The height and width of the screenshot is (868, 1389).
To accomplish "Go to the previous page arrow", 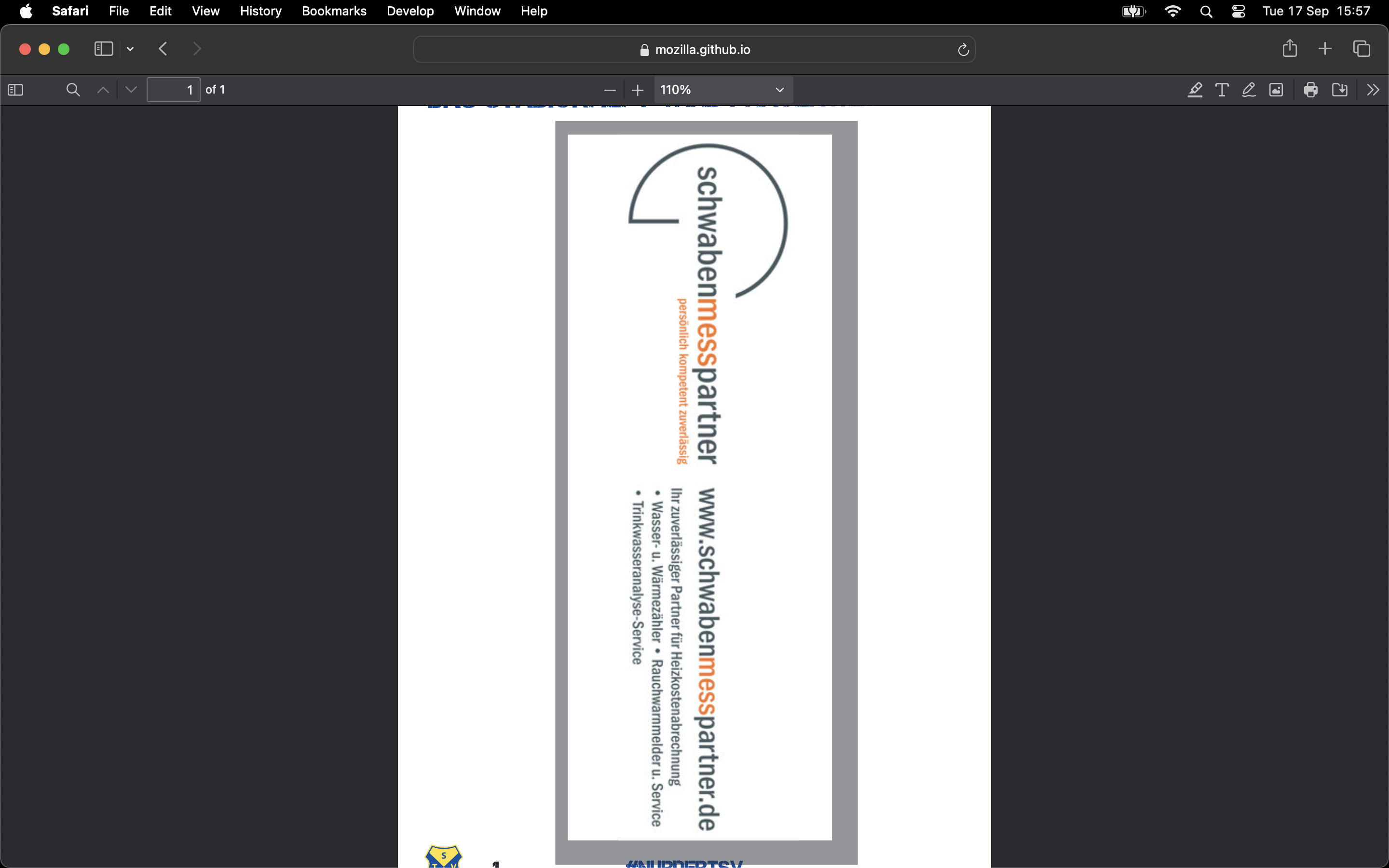I will [103, 90].
